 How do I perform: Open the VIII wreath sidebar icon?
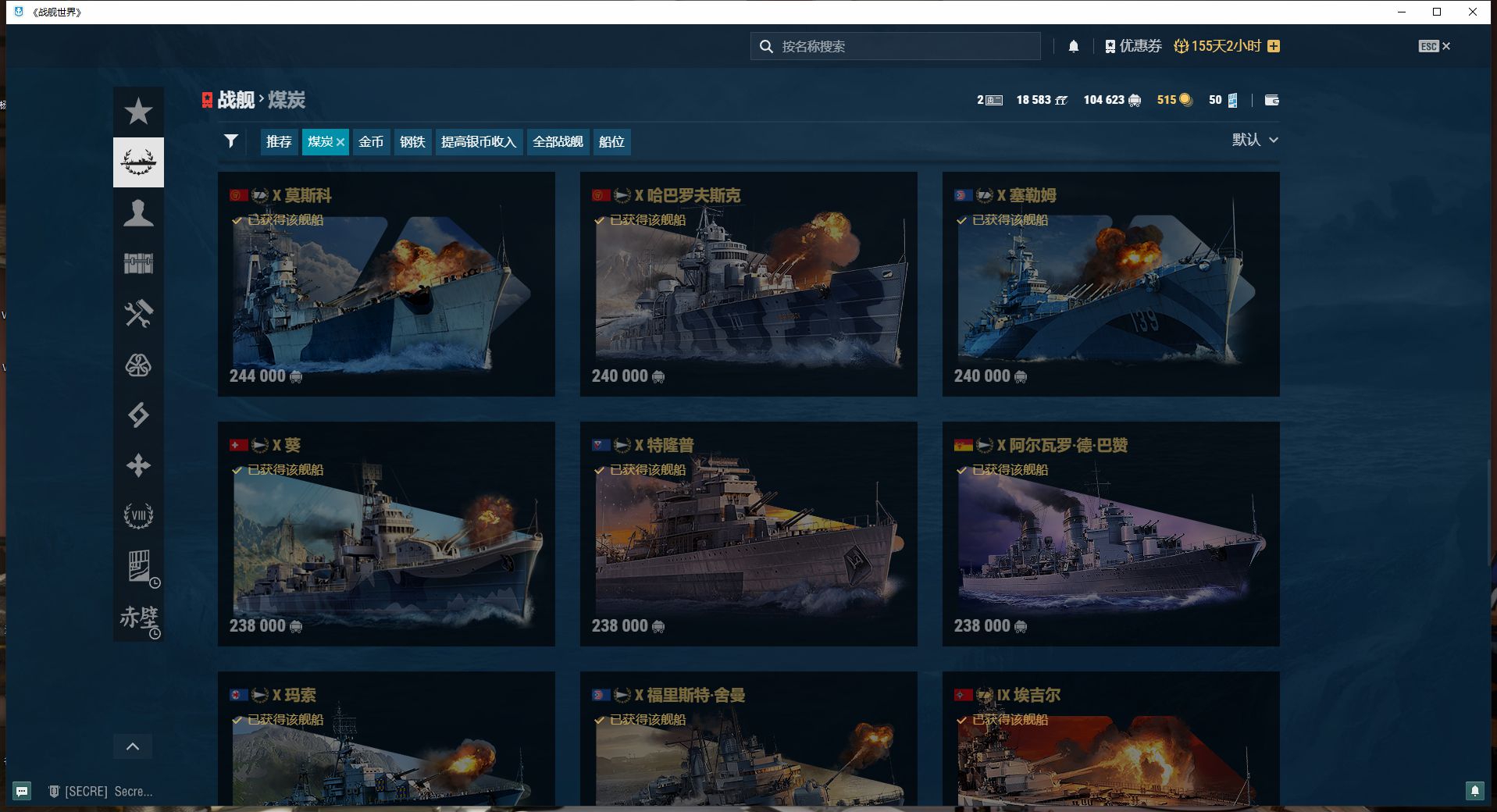[138, 515]
